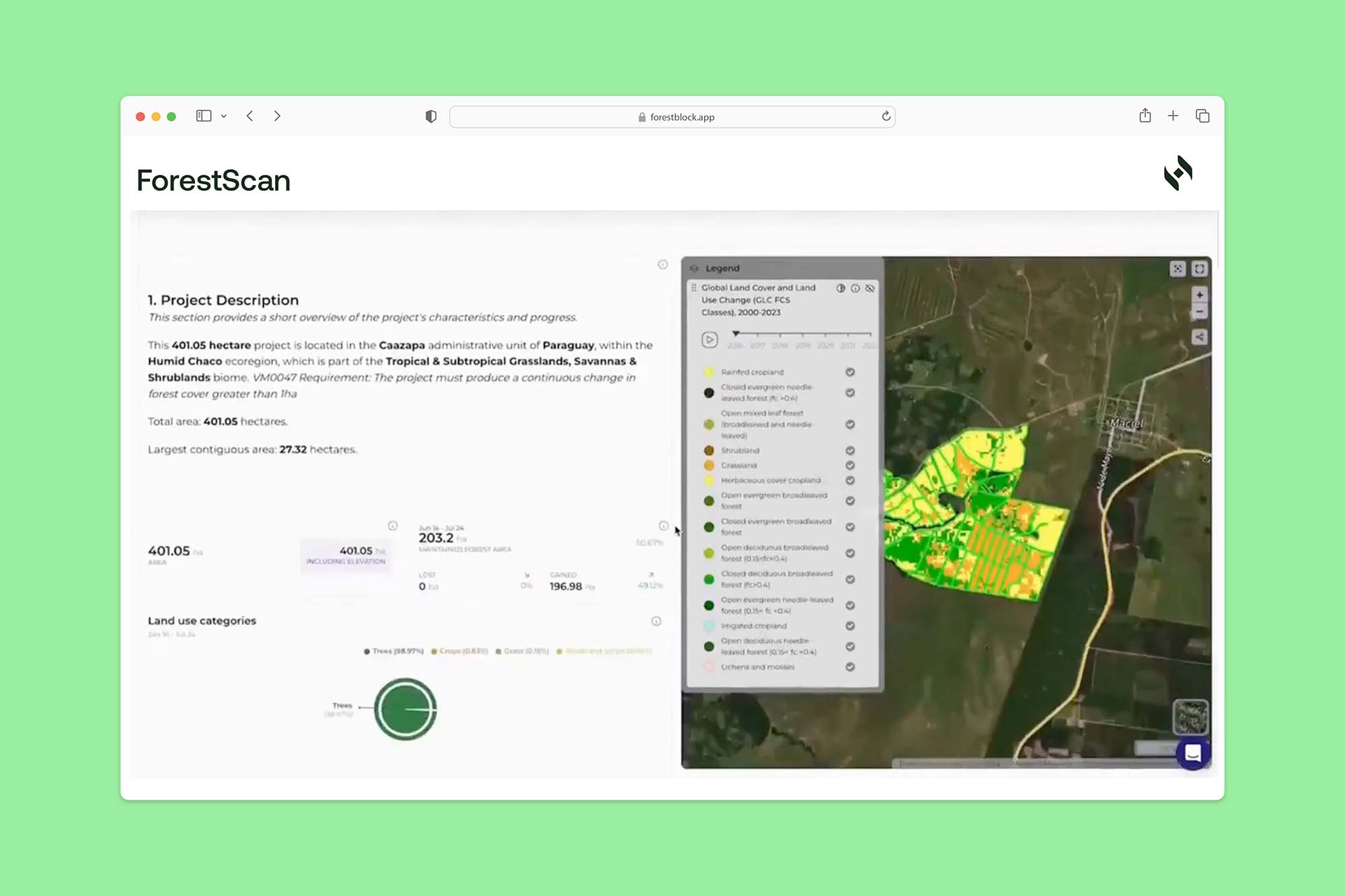This screenshot has width=1345, height=896.
Task: Uncheck Rainfed cropland class
Action: [x=850, y=372]
